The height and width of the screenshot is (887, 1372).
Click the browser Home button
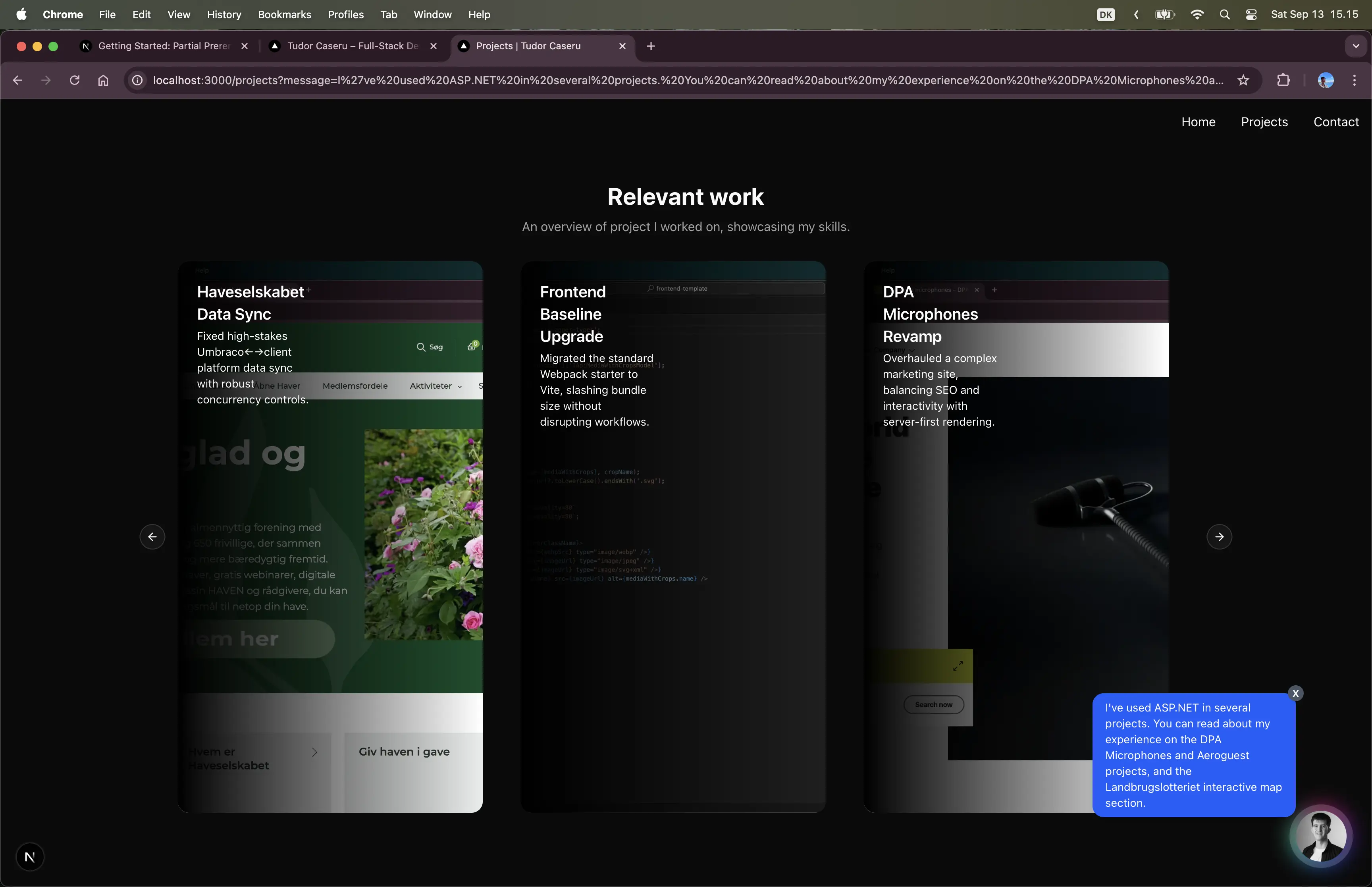pos(103,80)
